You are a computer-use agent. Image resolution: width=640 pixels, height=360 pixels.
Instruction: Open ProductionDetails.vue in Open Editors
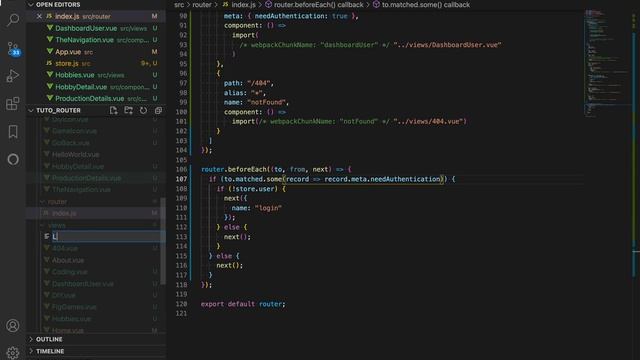pos(96,98)
